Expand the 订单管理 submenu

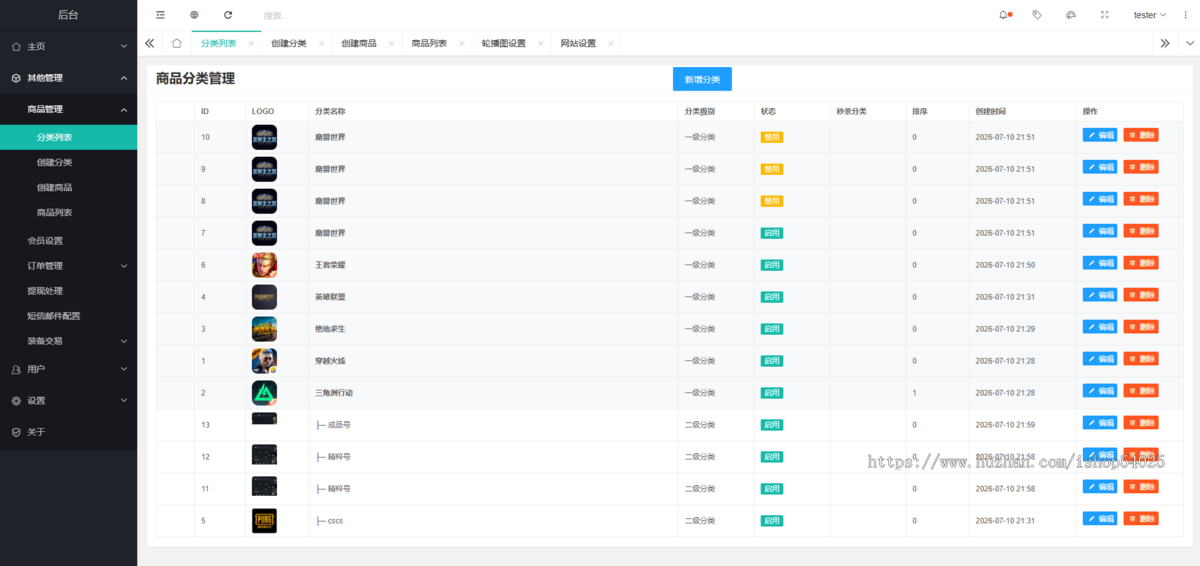pyautogui.click(x=68, y=266)
